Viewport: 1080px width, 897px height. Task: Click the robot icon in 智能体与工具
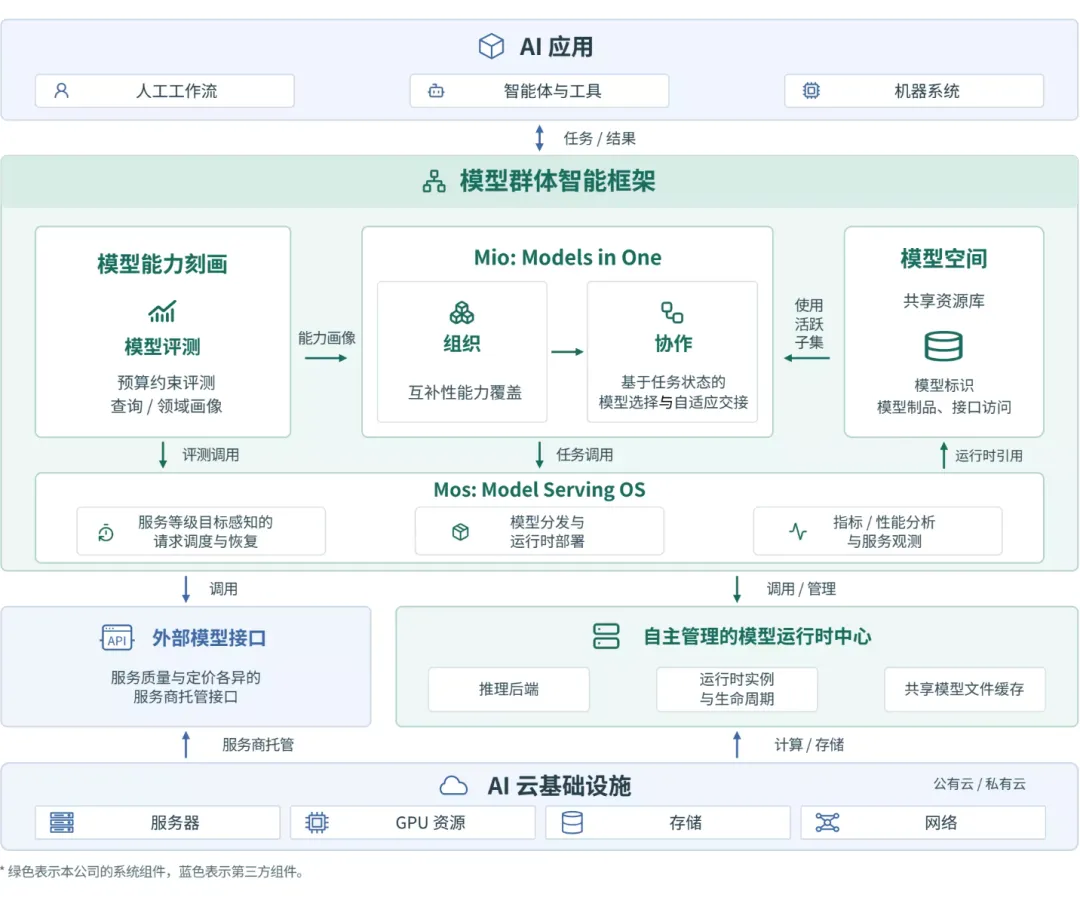tap(436, 90)
